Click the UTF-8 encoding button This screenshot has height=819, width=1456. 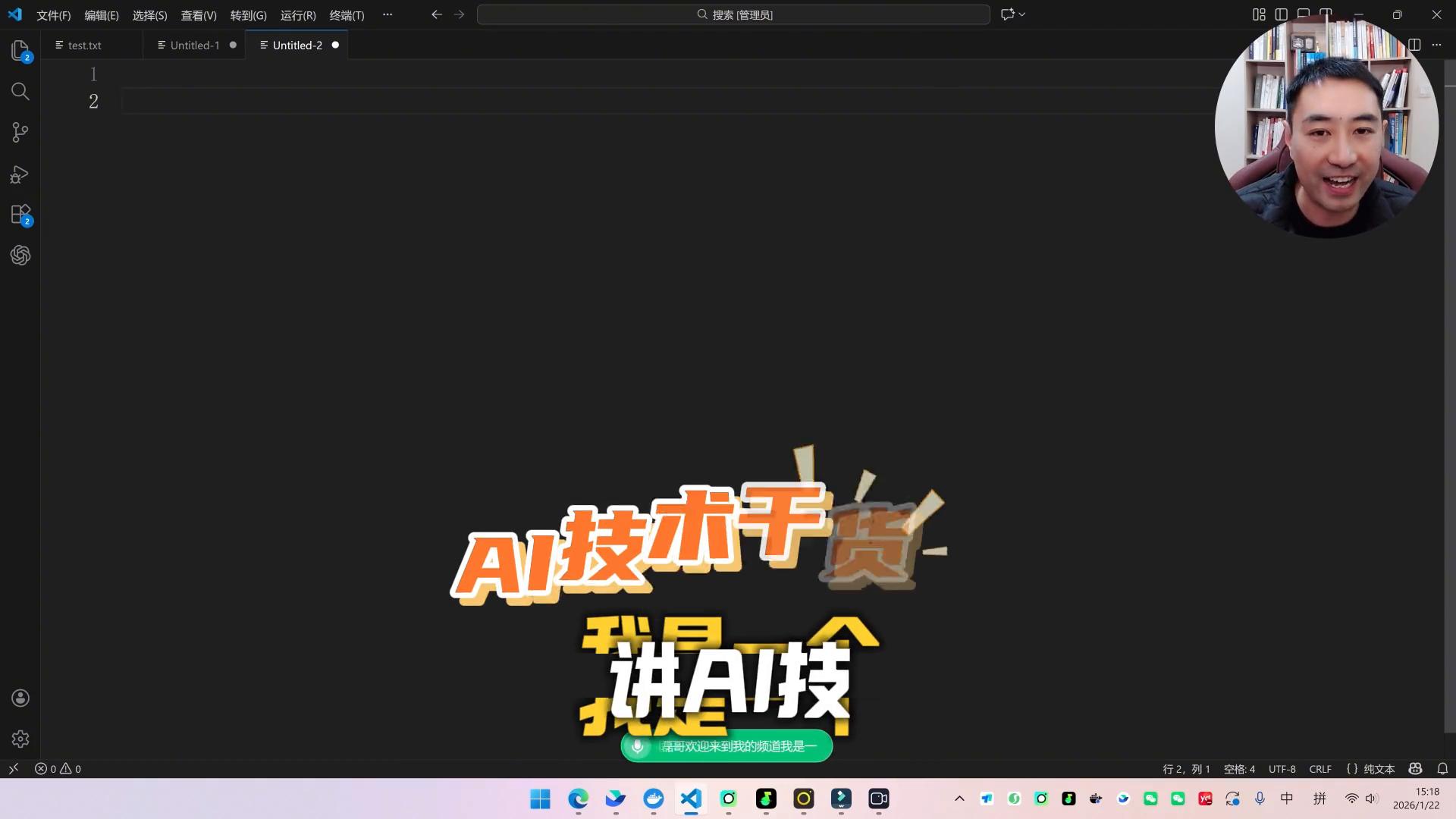(1282, 769)
